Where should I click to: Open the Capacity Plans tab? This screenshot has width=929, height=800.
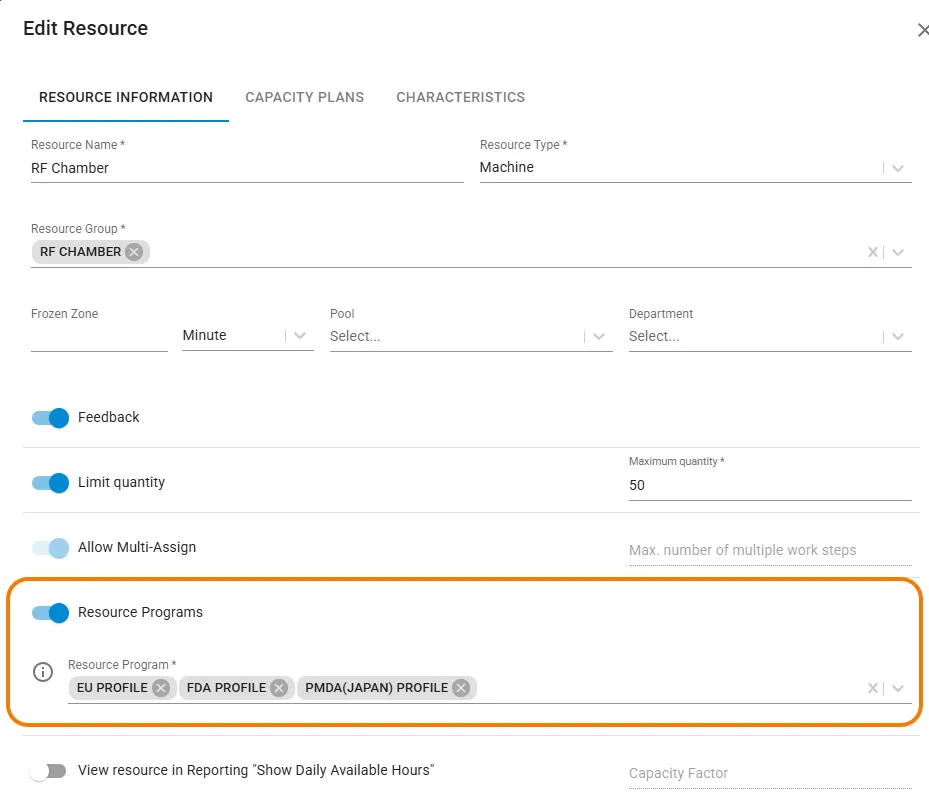305,97
